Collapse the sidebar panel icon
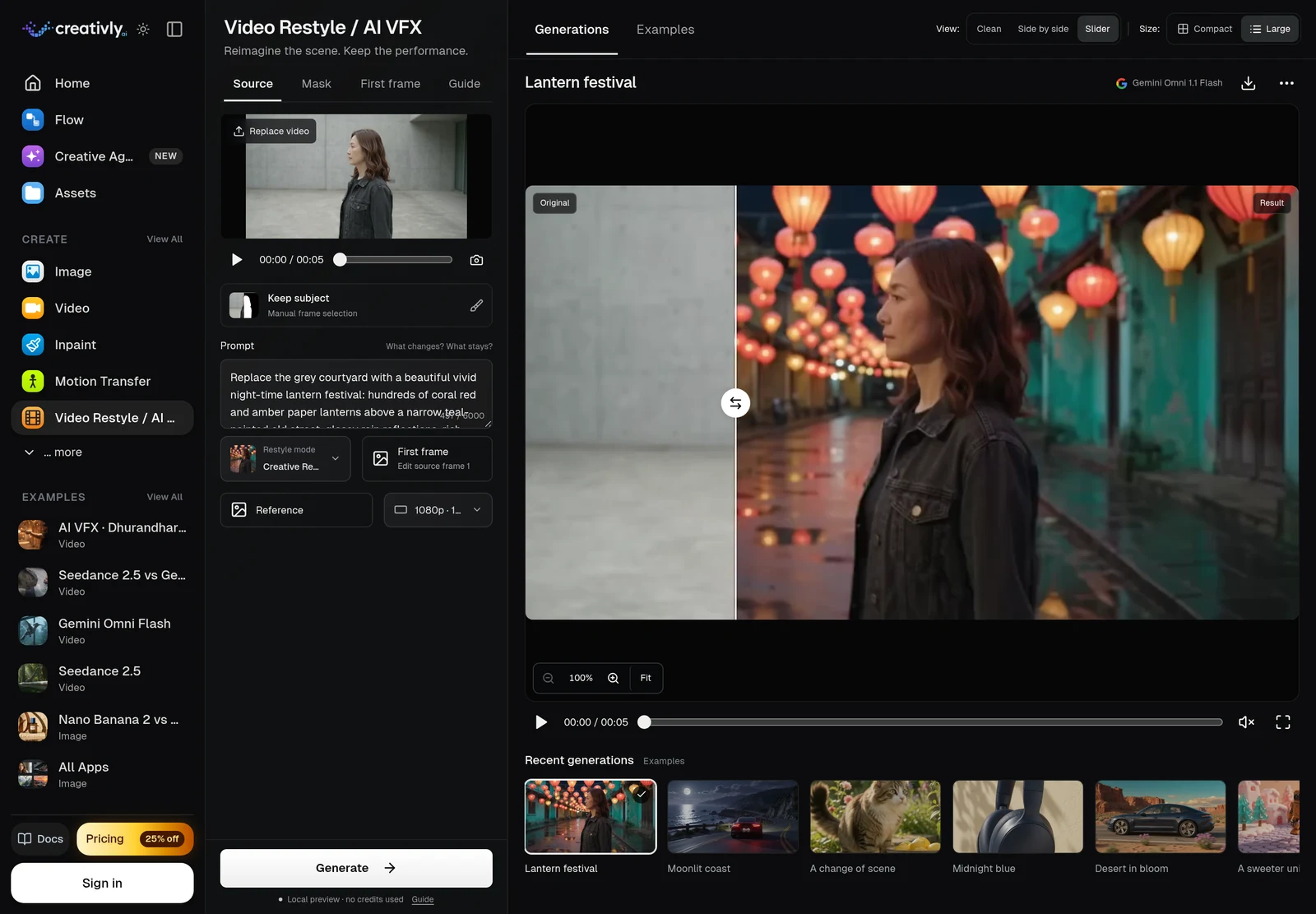Viewport: 1316px width, 914px height. [x=174, y=29]
